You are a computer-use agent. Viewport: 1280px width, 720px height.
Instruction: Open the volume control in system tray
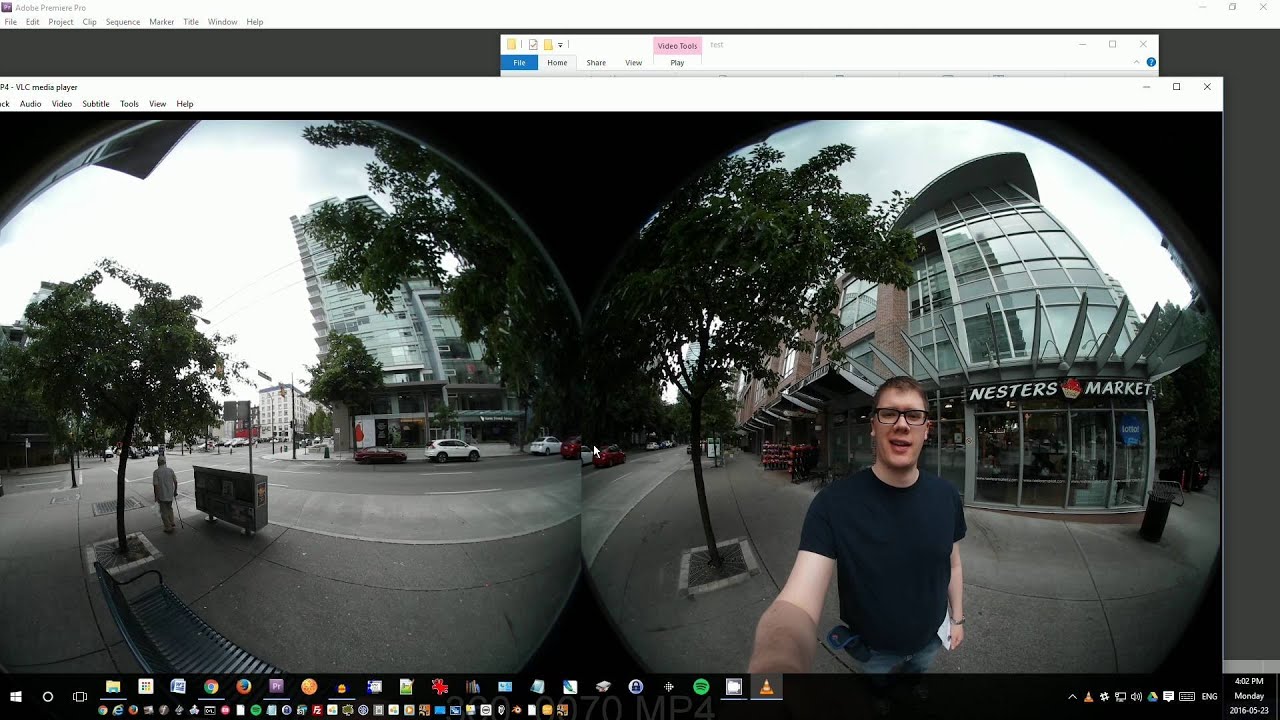1136,696
